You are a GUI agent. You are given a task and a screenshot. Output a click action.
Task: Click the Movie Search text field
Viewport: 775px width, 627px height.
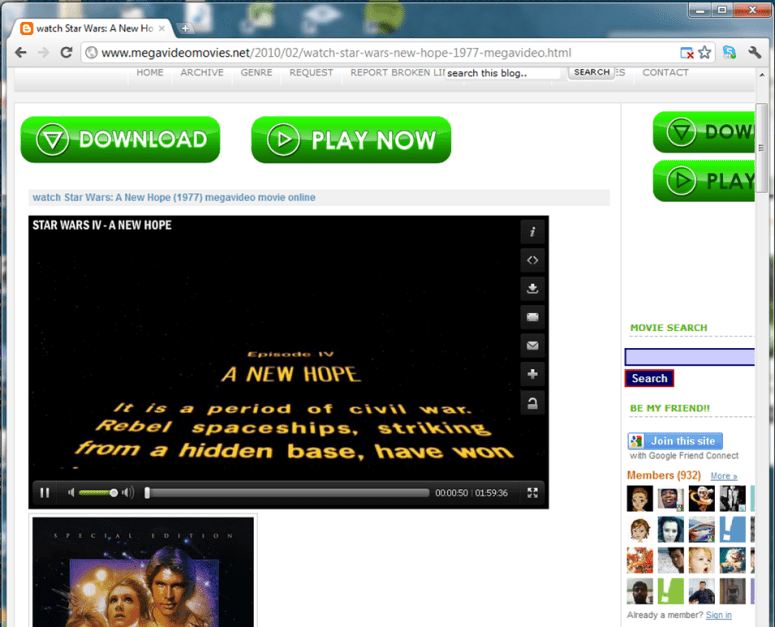pos(689,357)
